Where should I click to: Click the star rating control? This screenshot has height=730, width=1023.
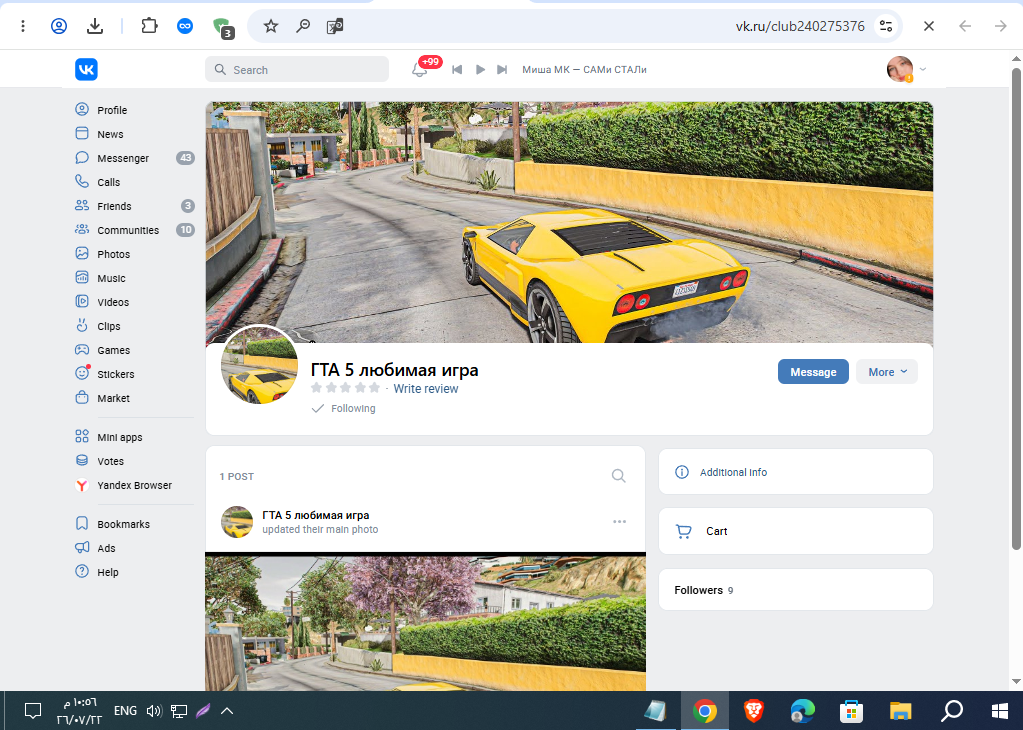345,388
